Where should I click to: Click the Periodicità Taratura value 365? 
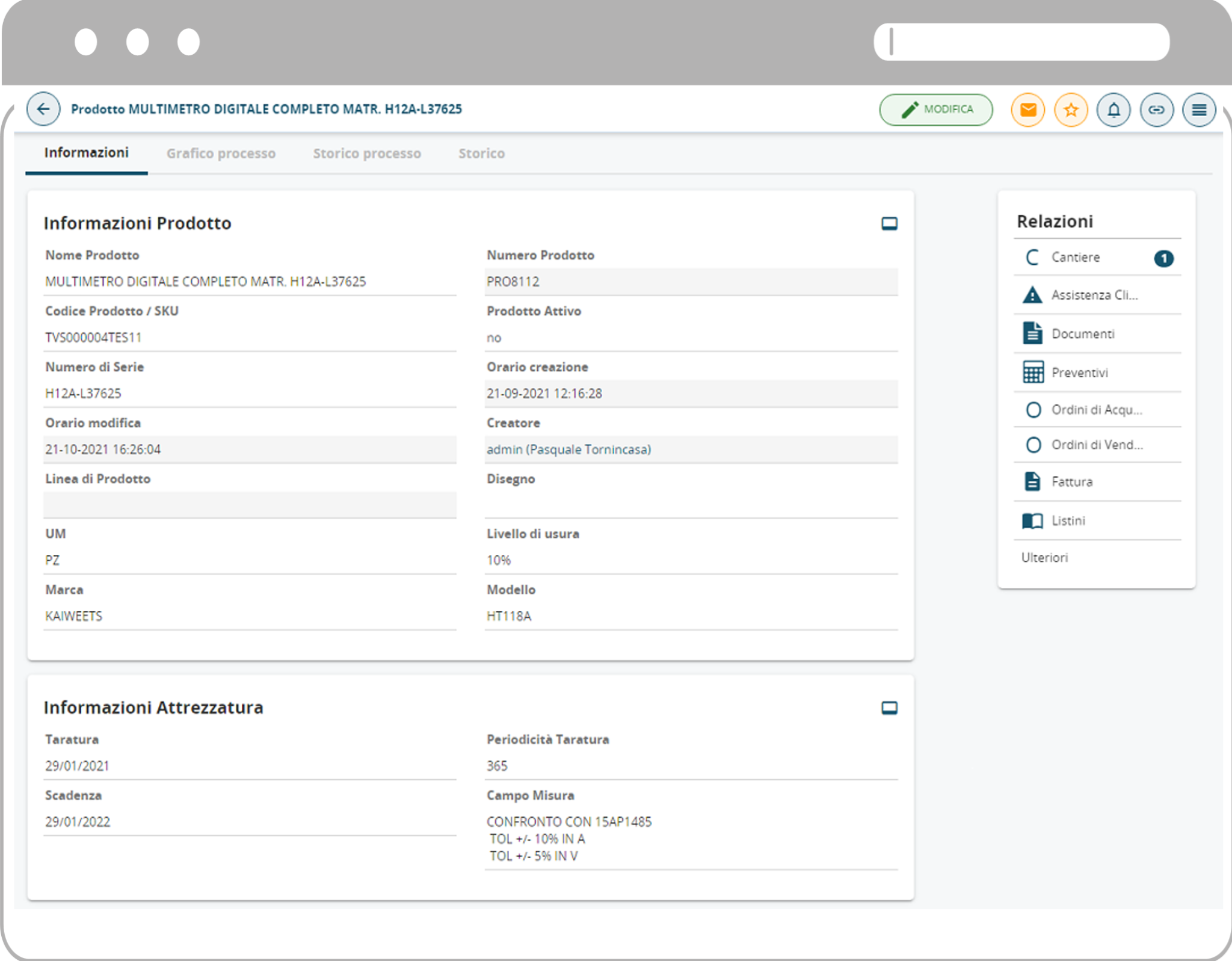(497, 766)
